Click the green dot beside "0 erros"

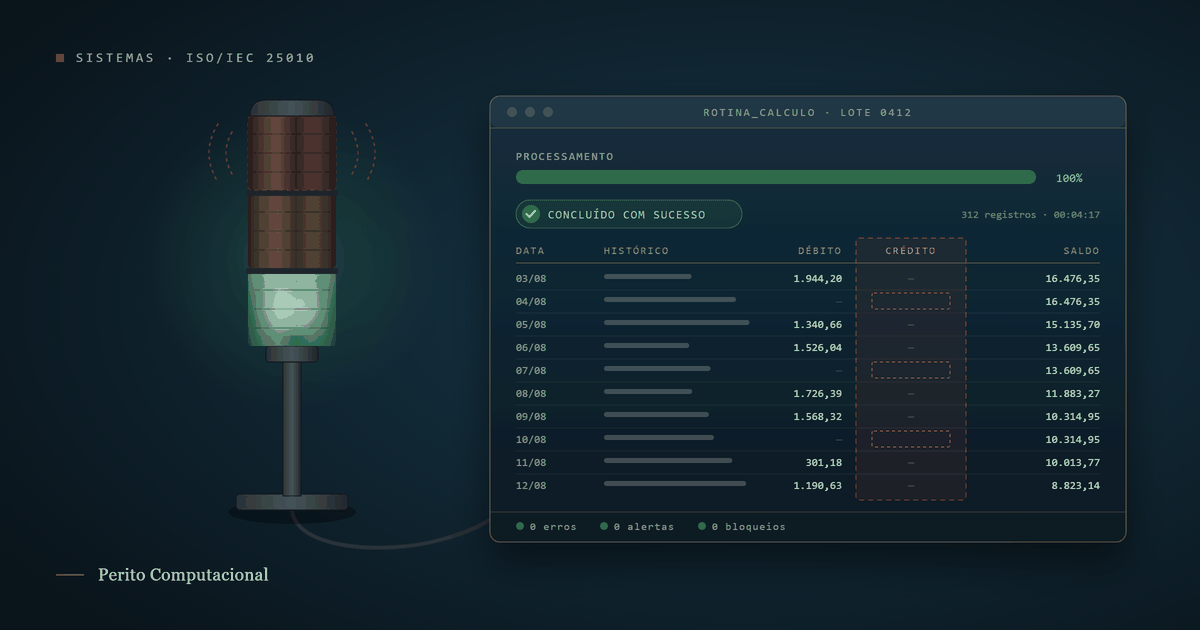520,526
